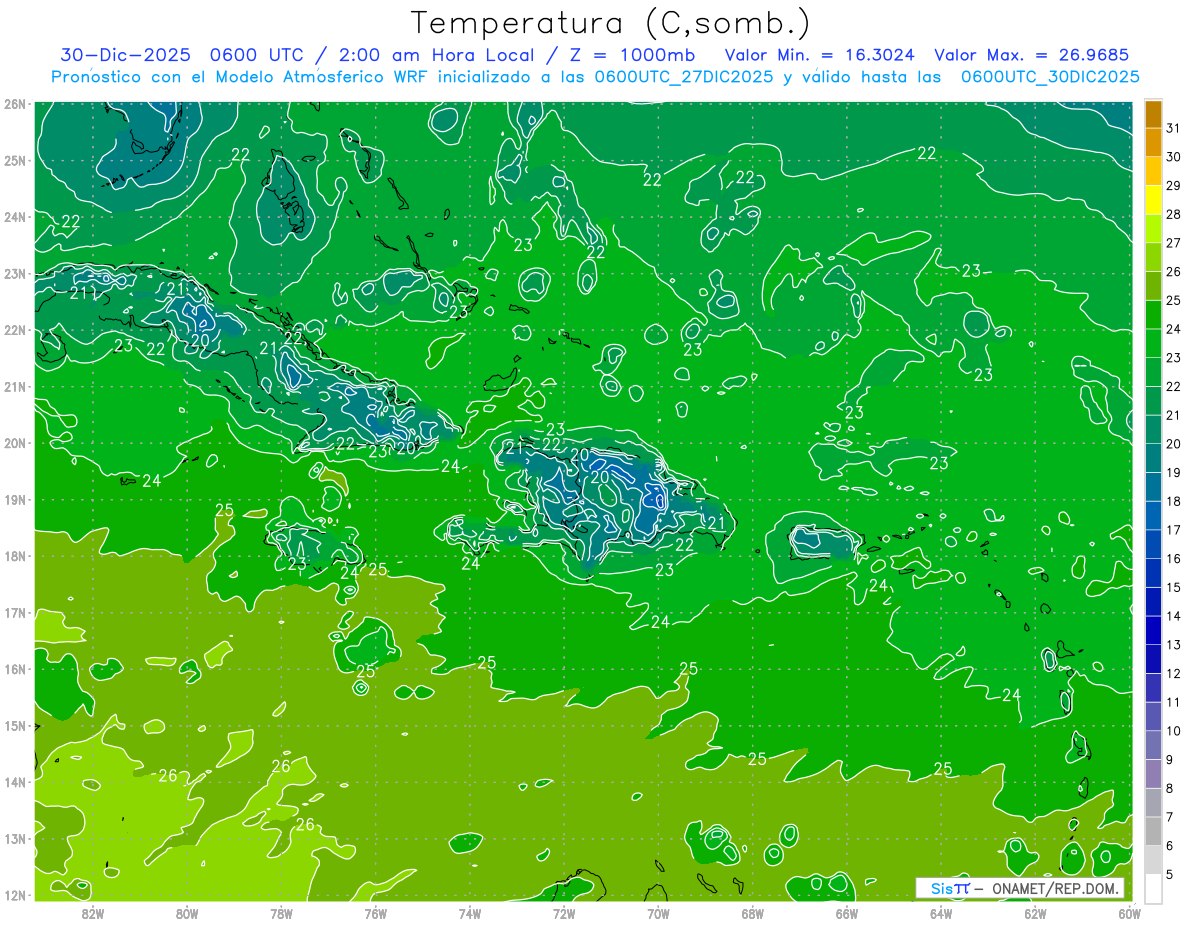Select the '27' label on the color scale
Viewport: 1200px width, 927px height.
[x=1174, y=244]
